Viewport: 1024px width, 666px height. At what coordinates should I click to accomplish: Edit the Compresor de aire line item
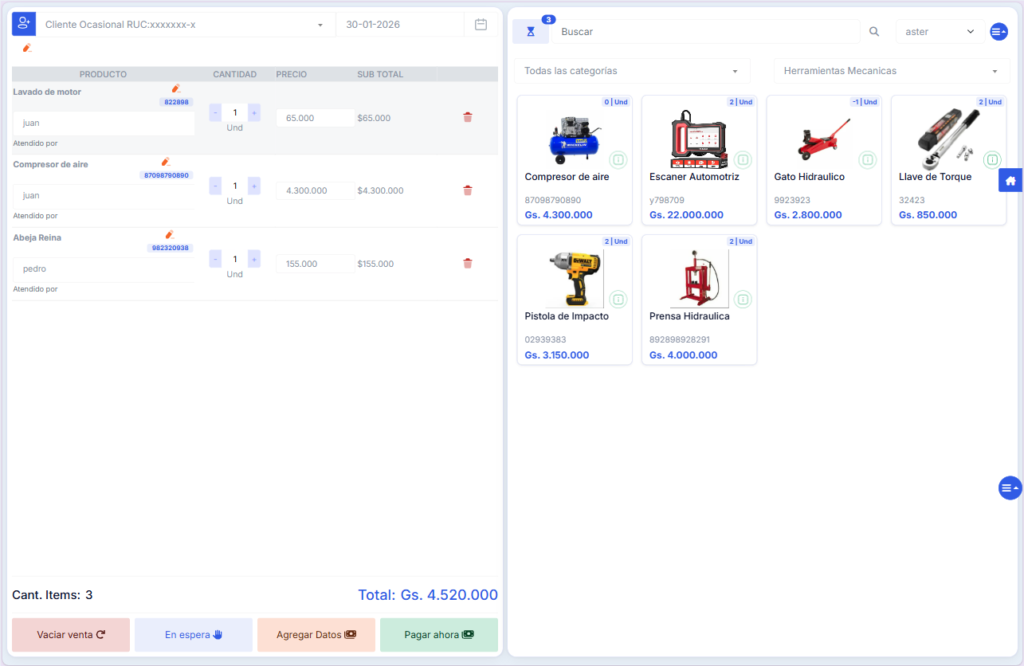(166, 161)
